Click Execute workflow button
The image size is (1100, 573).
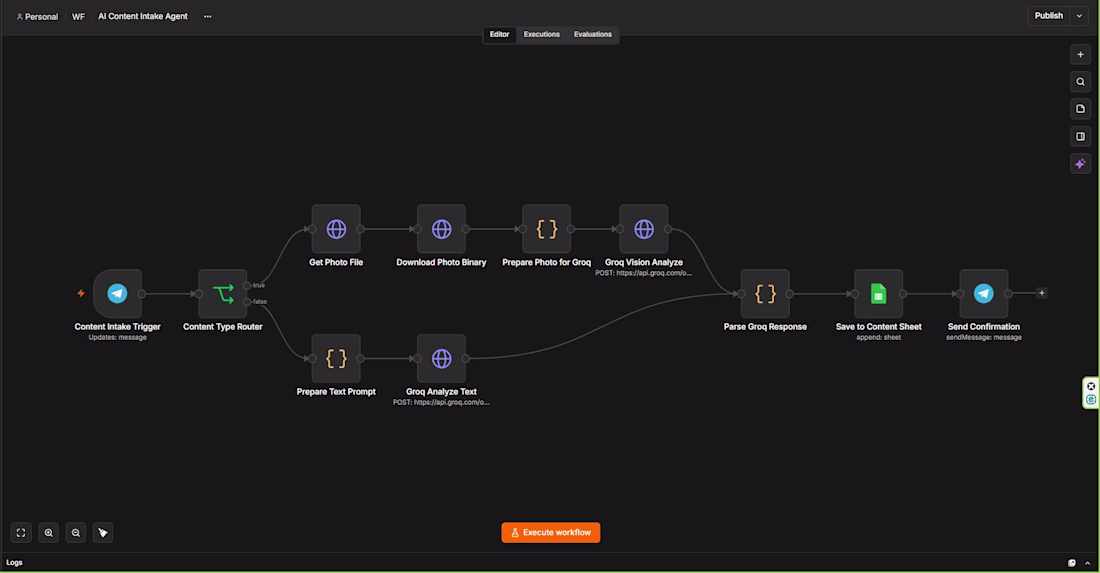pyautogui.click(x=551, y=532)
